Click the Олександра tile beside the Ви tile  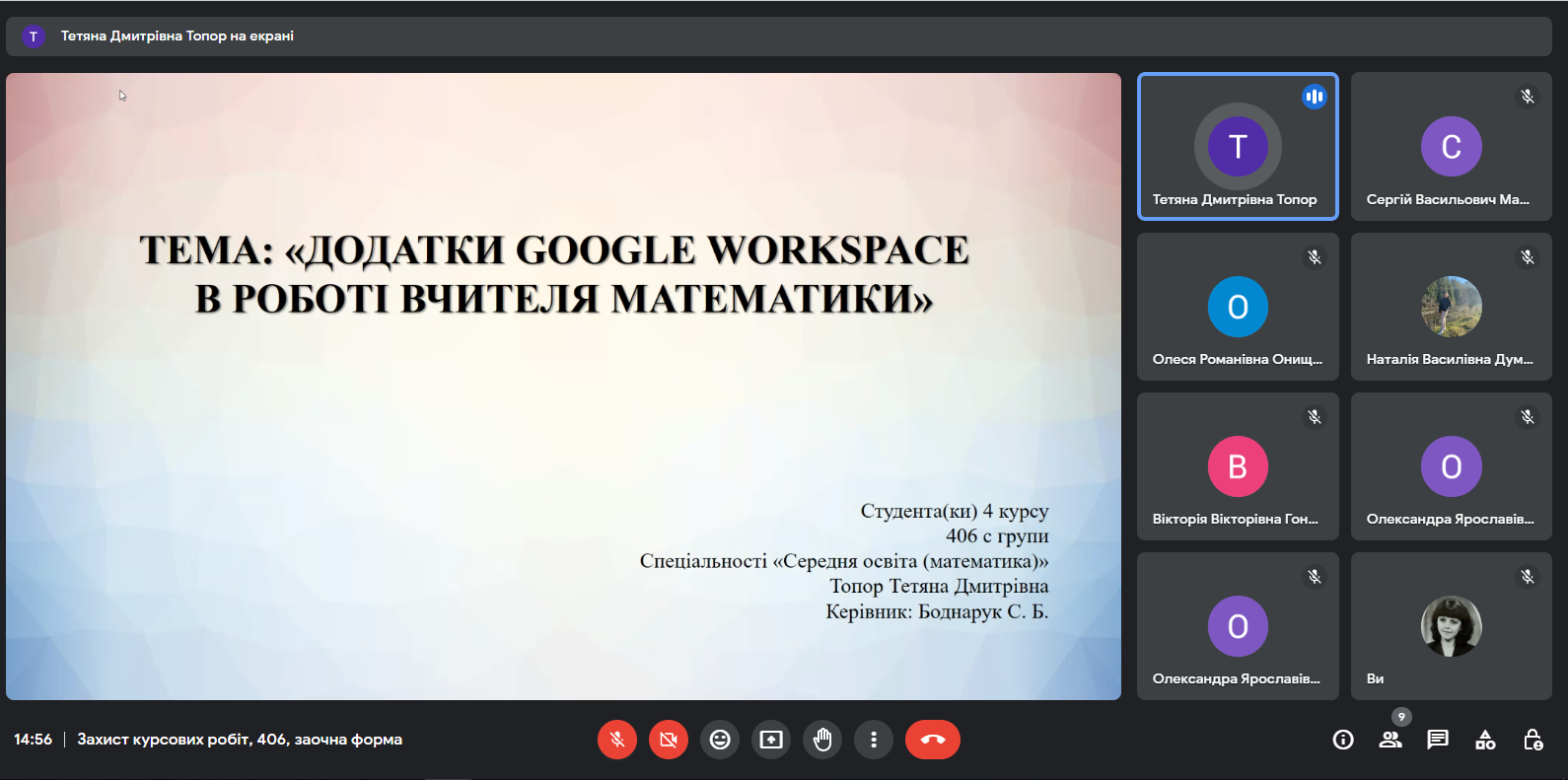point(1238,626)
